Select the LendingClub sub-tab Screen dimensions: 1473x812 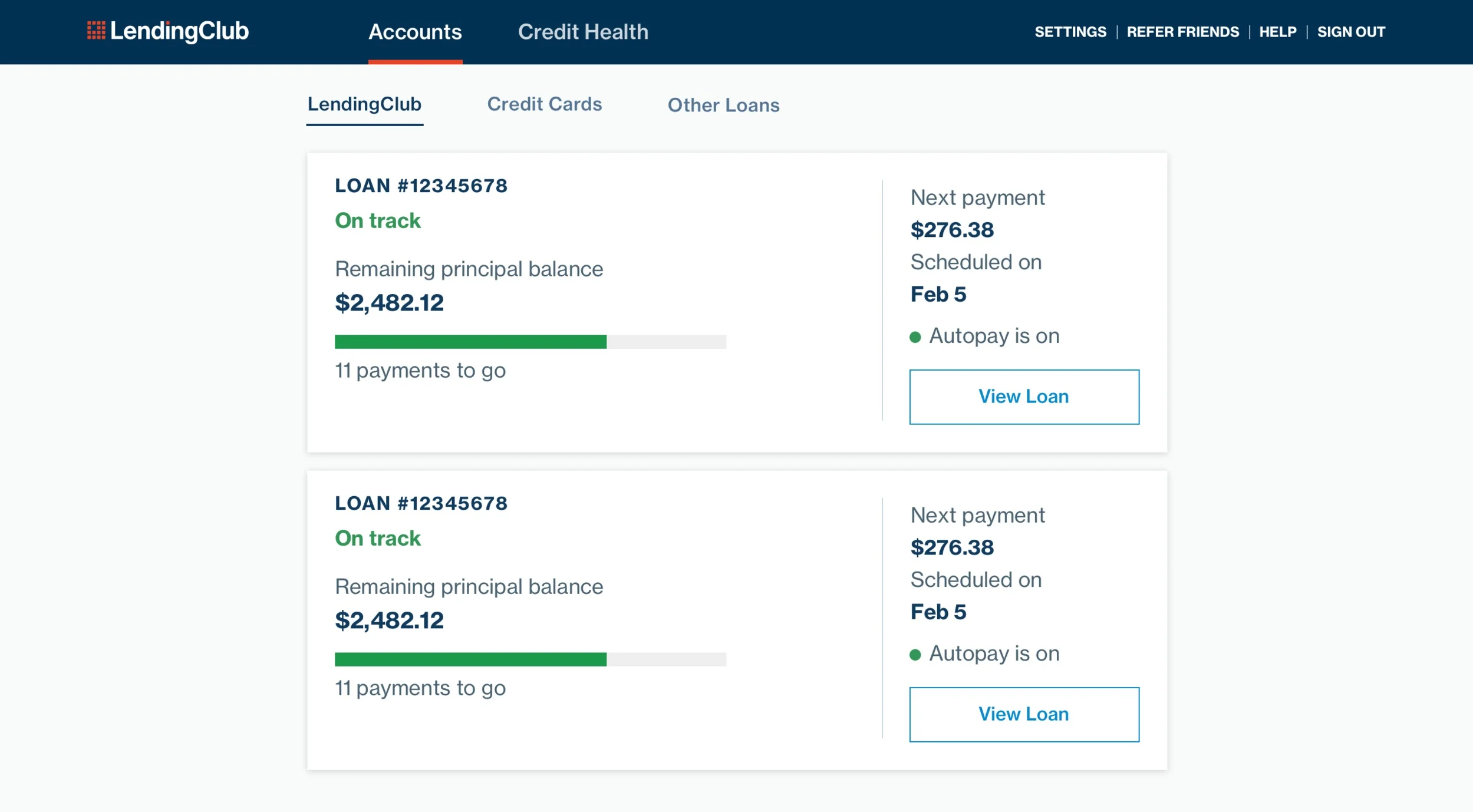coord(364,104)
